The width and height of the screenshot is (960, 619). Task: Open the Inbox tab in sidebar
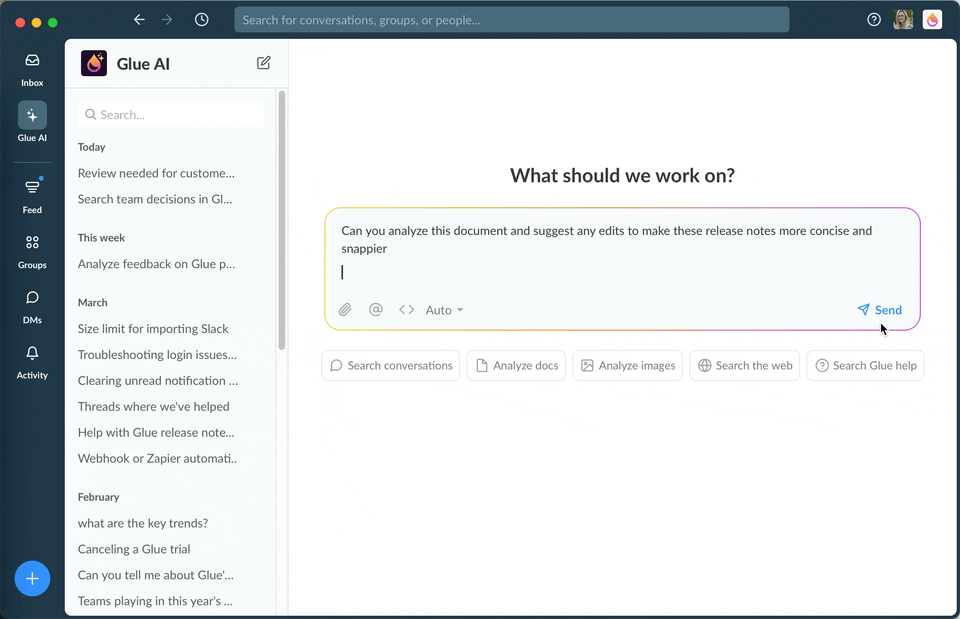[x=32, y=69]
